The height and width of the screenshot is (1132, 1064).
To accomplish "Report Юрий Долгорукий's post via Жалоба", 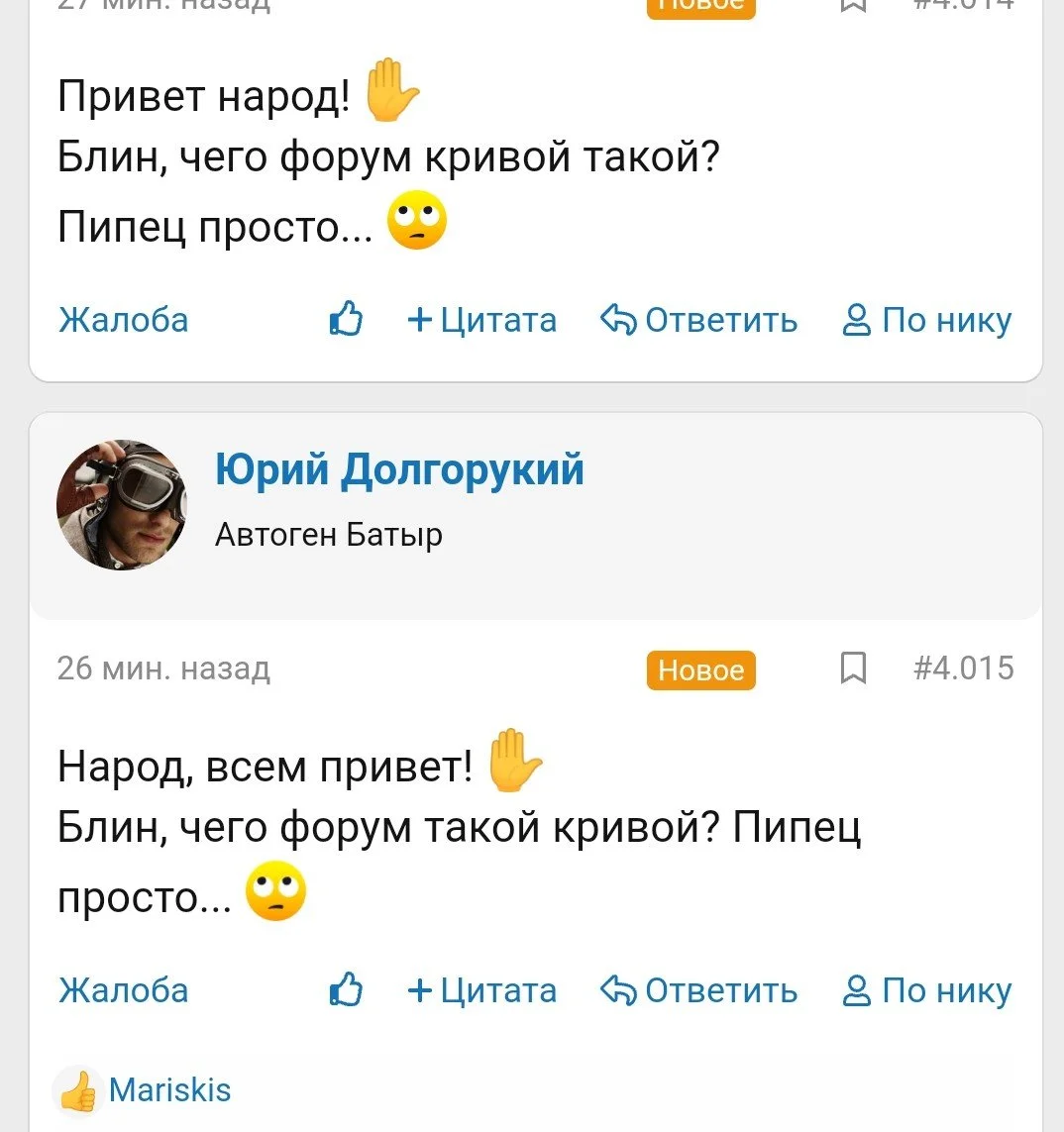I will pyautogui.click(x=123, y=990).
